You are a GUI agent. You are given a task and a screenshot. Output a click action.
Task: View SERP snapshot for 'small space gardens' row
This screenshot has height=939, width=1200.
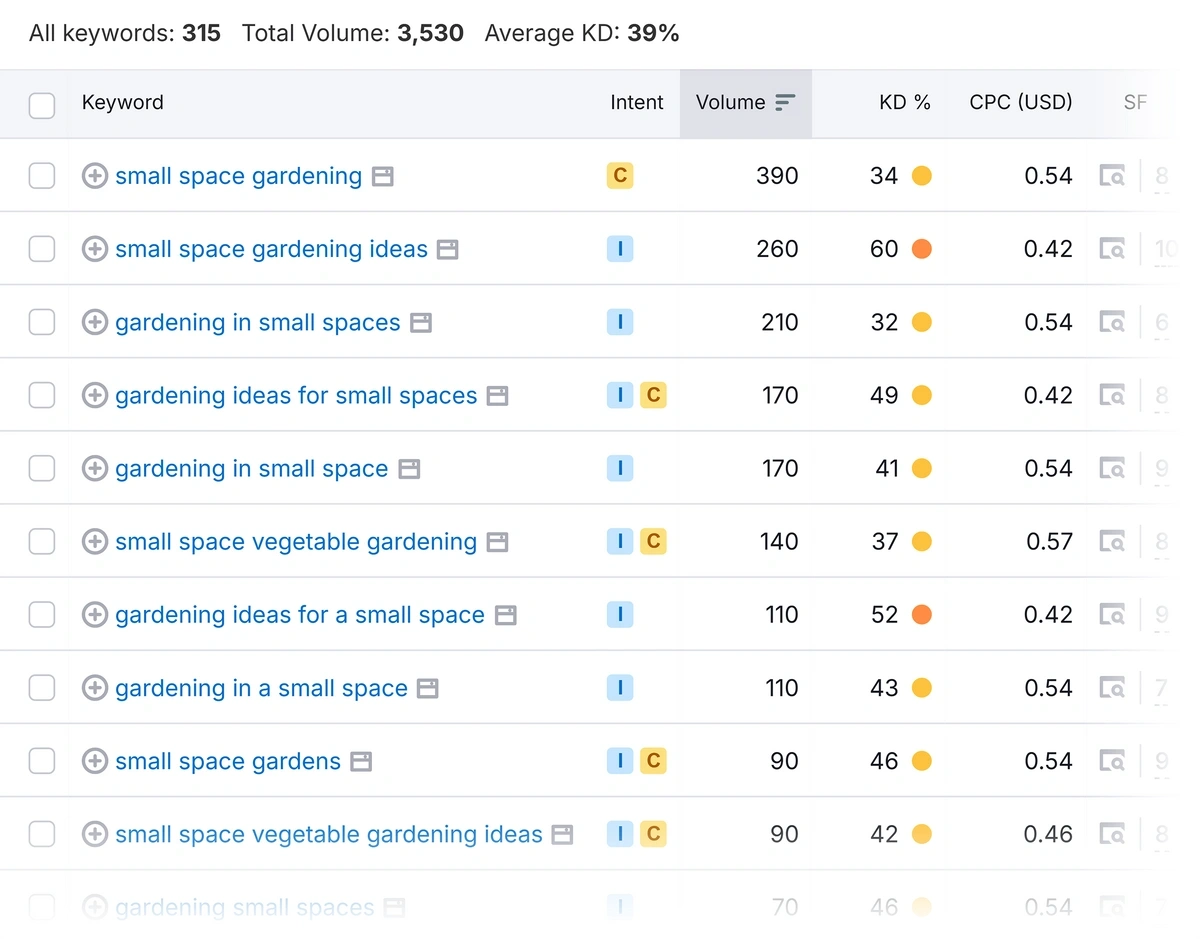point(1112,761)
